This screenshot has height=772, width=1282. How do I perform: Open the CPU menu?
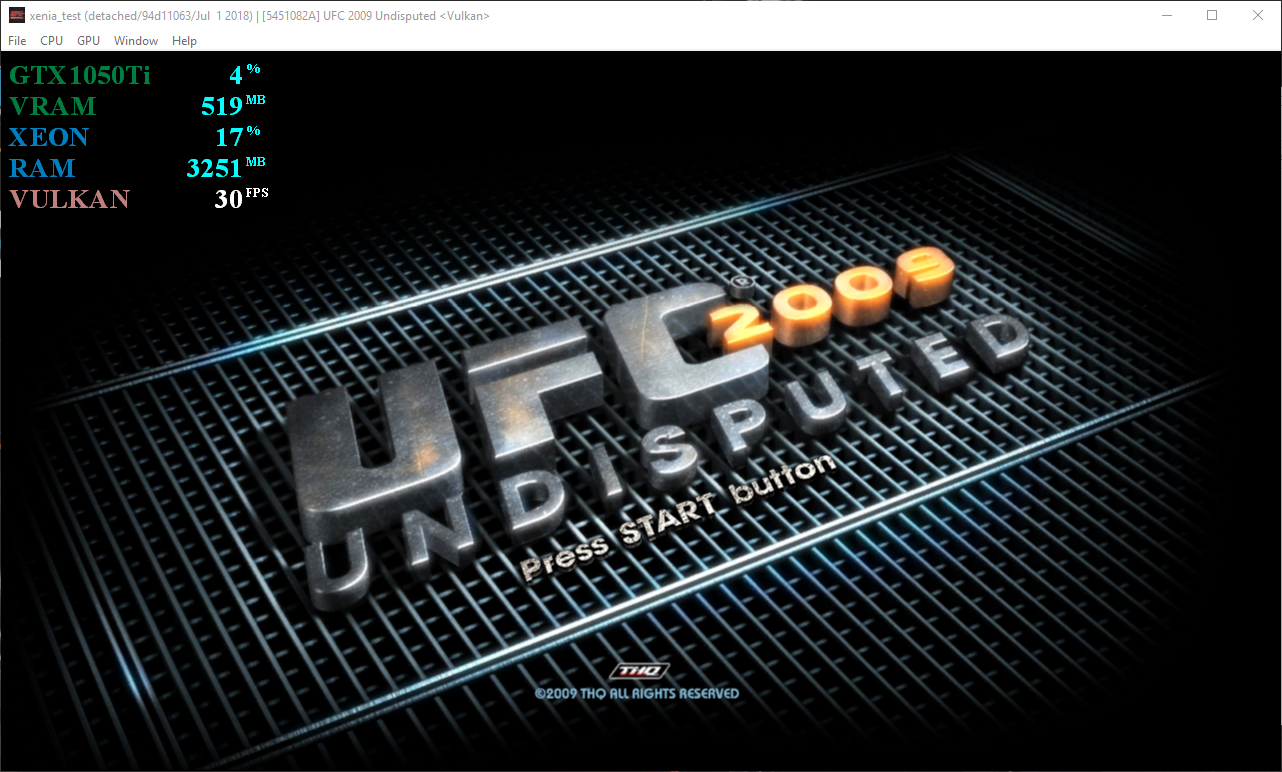click(x=51, y=41)
